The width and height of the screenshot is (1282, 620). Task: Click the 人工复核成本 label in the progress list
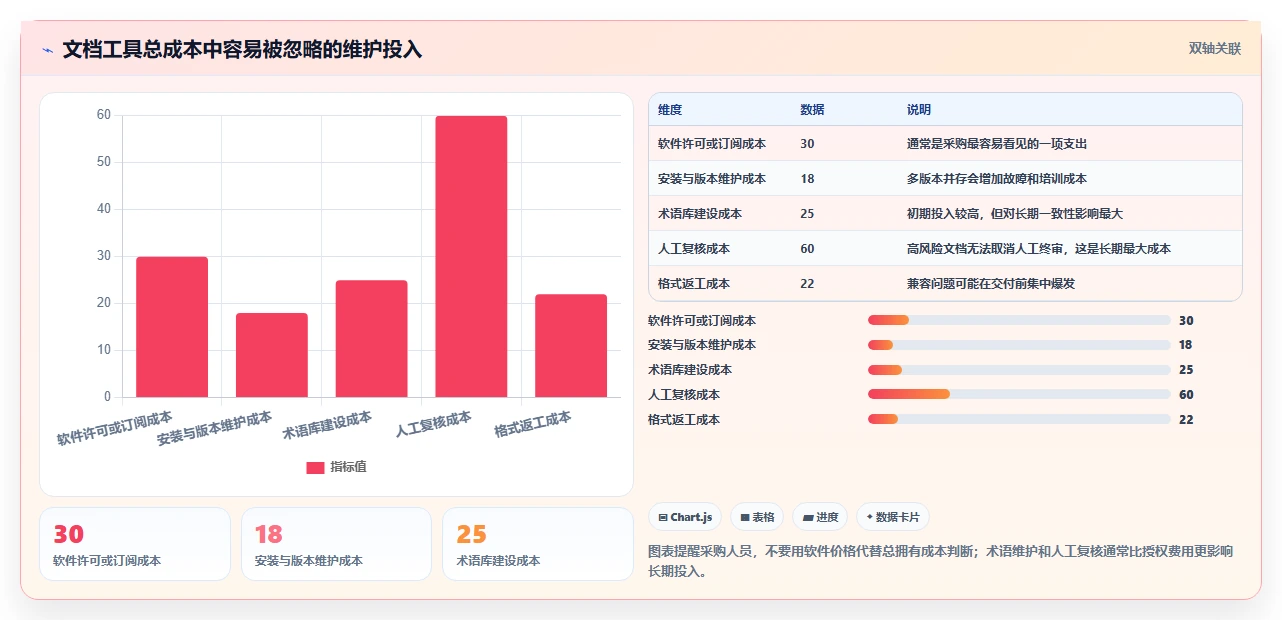[x=684, y=395]
